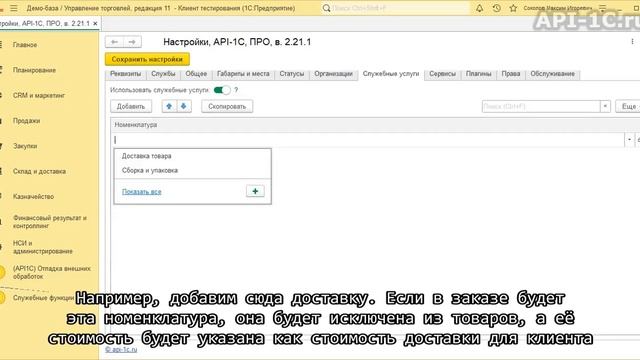This screenshot has width=640, height=360.
Task: Open the three-dot form menu
Action: (632, 42)
